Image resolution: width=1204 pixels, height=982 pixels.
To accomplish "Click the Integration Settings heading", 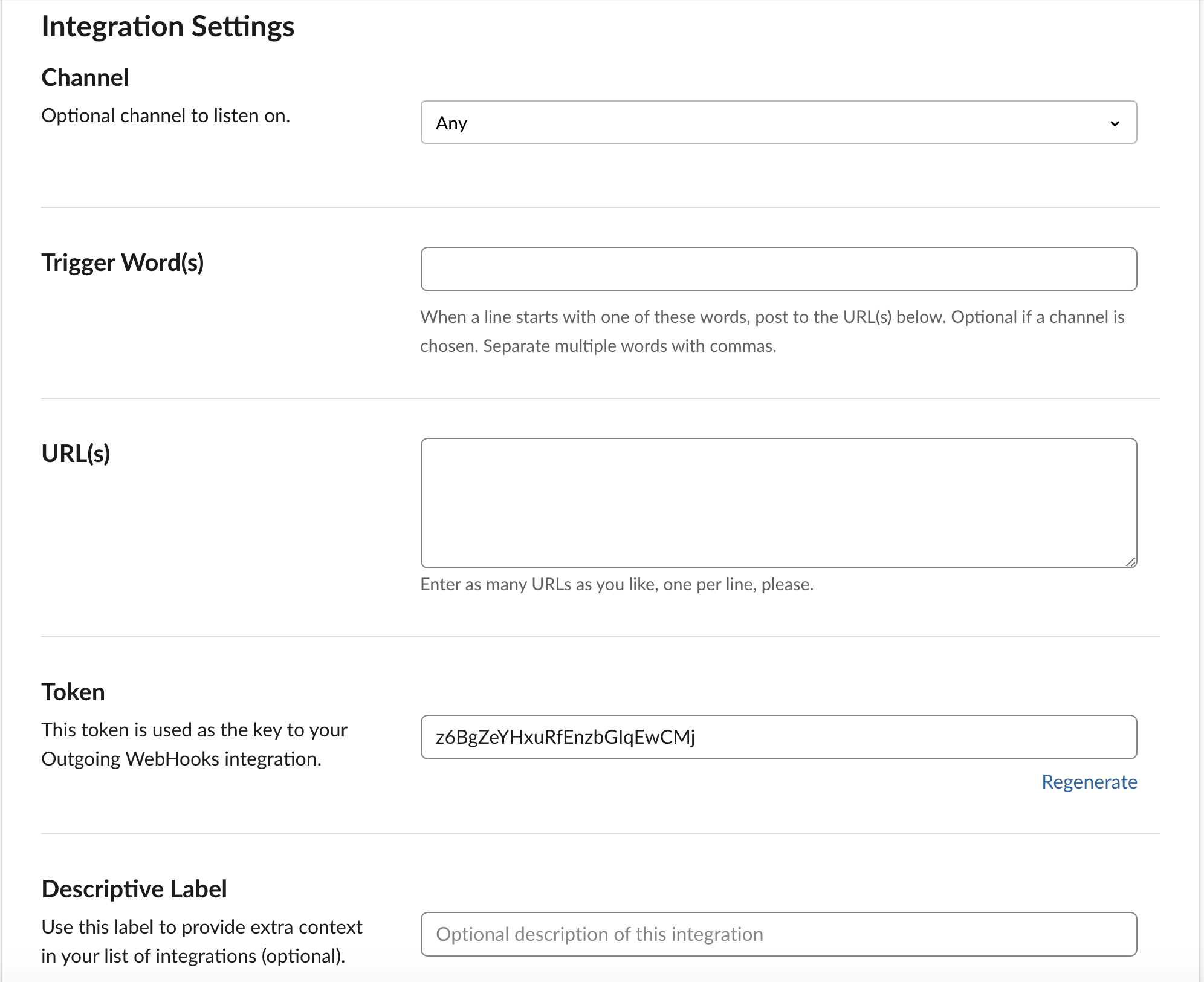I will coord(168,26).
